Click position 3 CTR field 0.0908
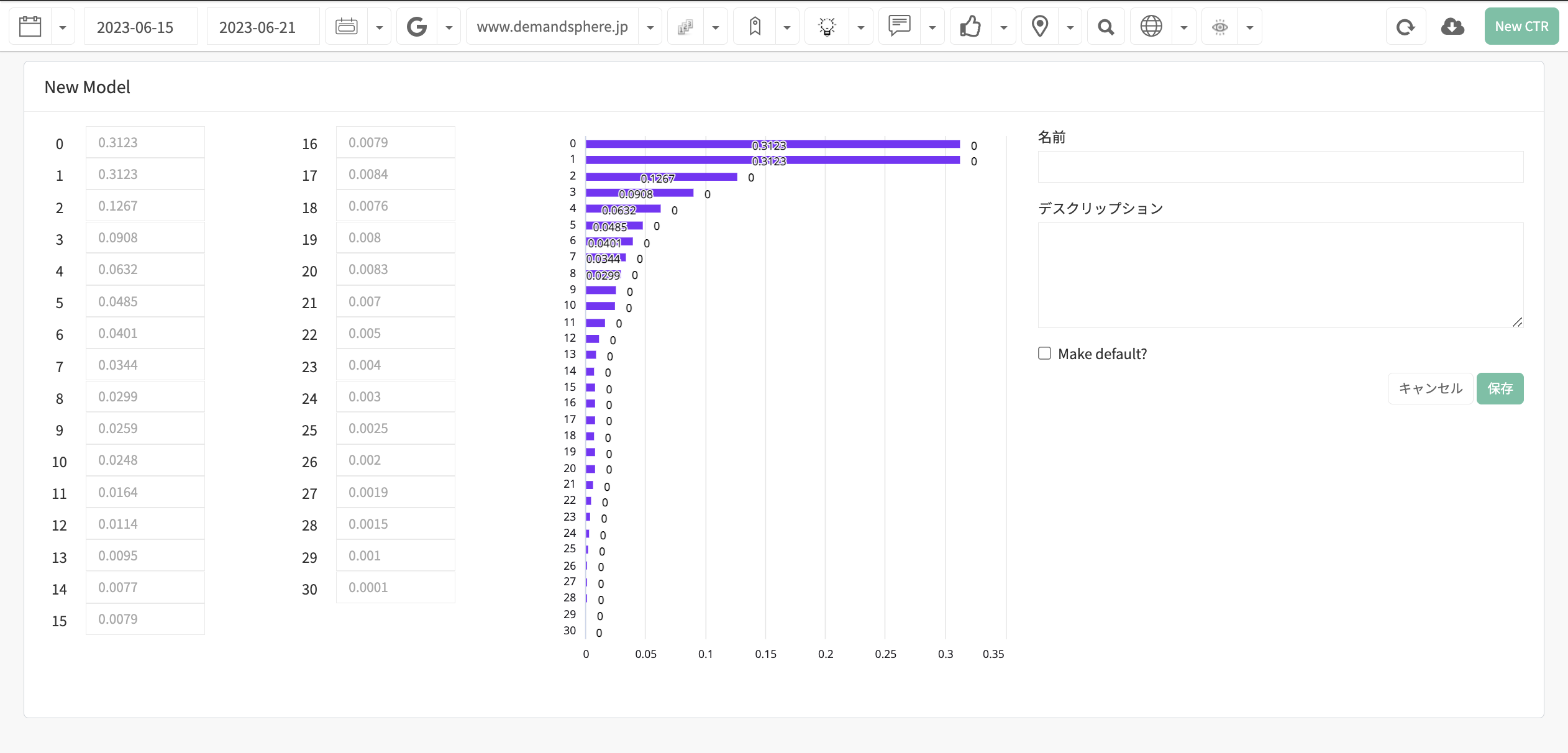Image resolution: width=1568 pixels, height=753 pixels. click(145, 237)
